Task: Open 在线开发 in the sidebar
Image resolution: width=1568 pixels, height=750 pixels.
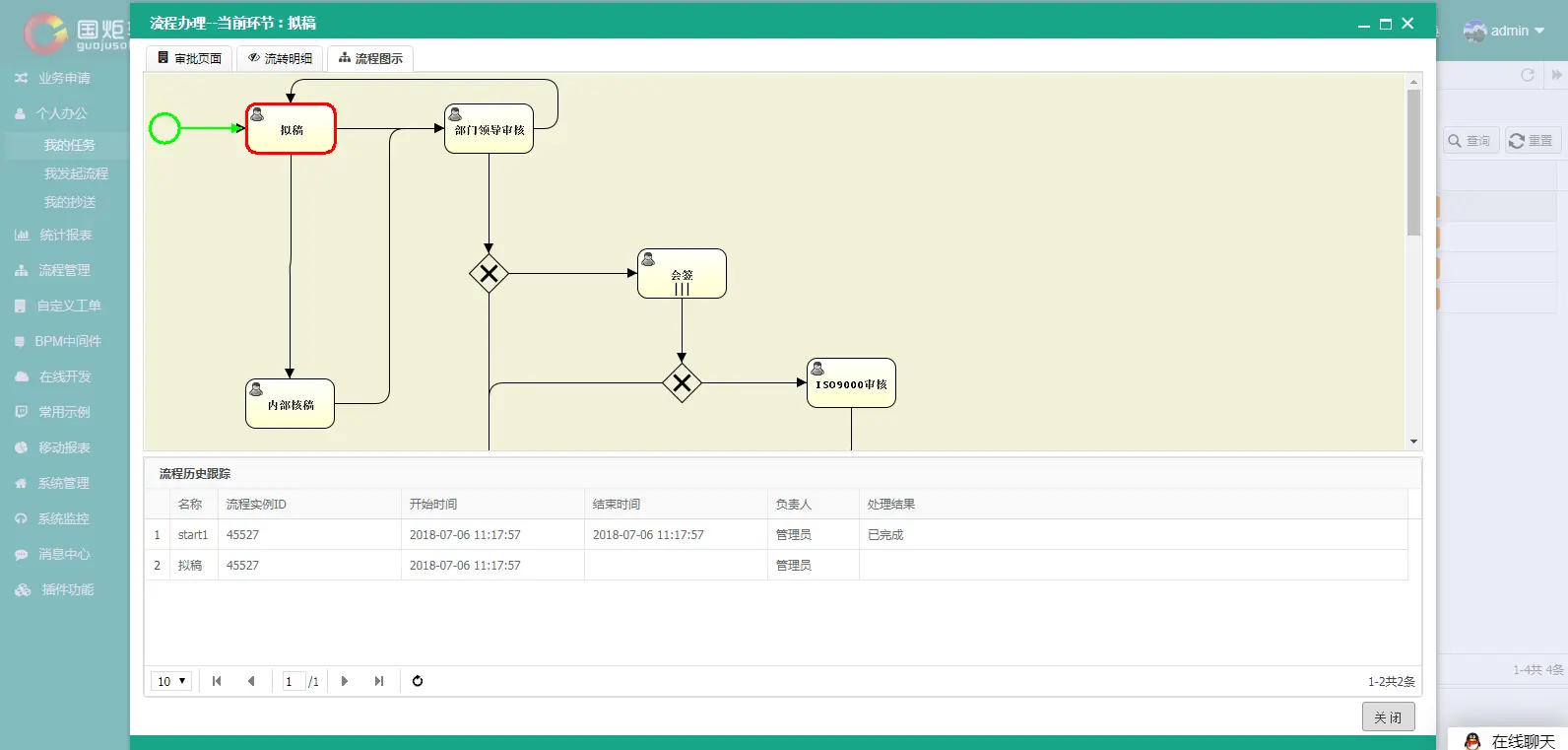Action: coord(64,376)
